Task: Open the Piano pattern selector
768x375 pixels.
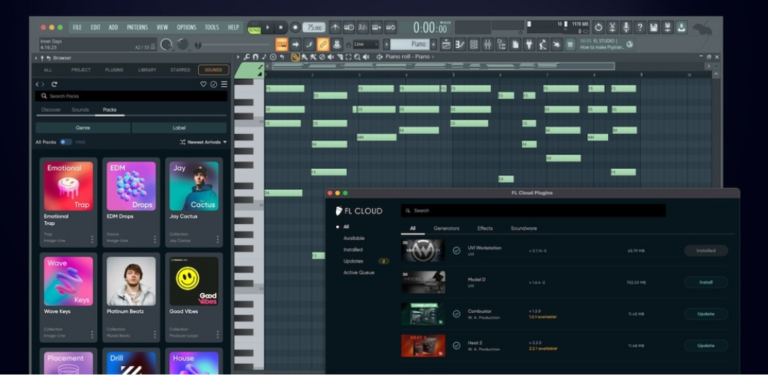Action: click(410, 44)
